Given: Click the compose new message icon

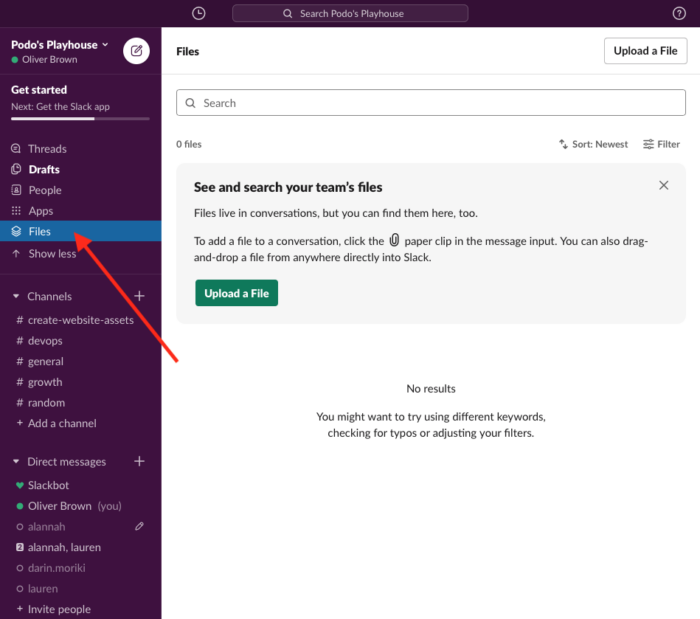Looking at the screenshot, I should (x=136, y=51).
